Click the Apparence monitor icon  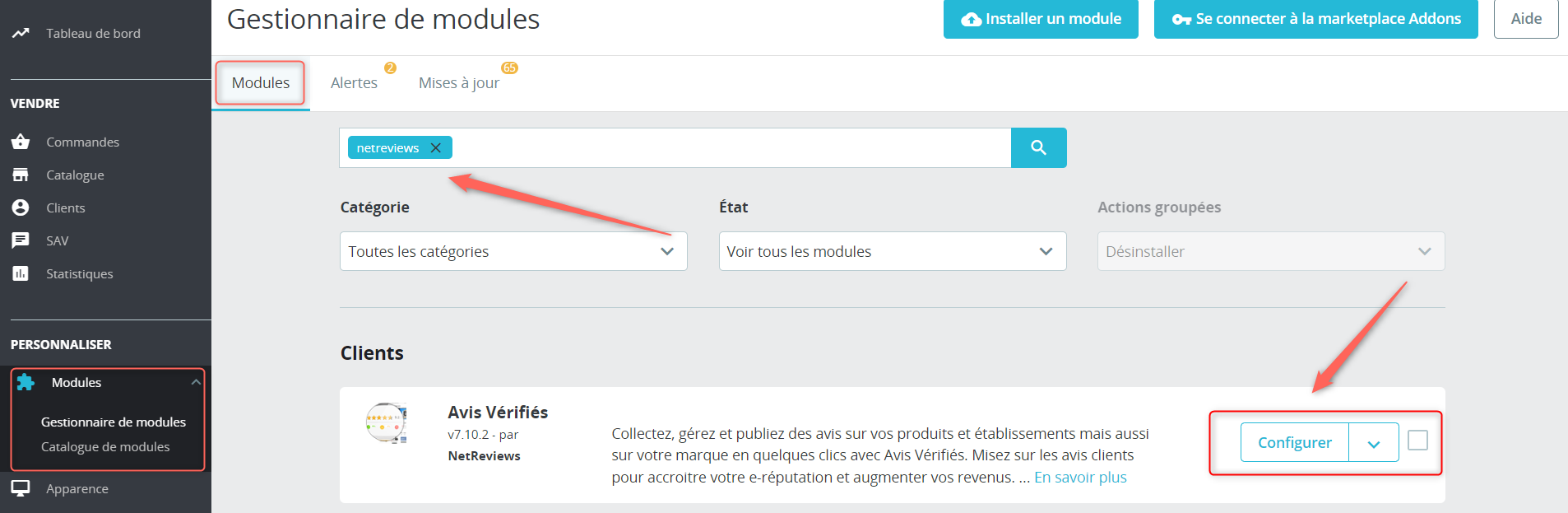click(21, 488)
